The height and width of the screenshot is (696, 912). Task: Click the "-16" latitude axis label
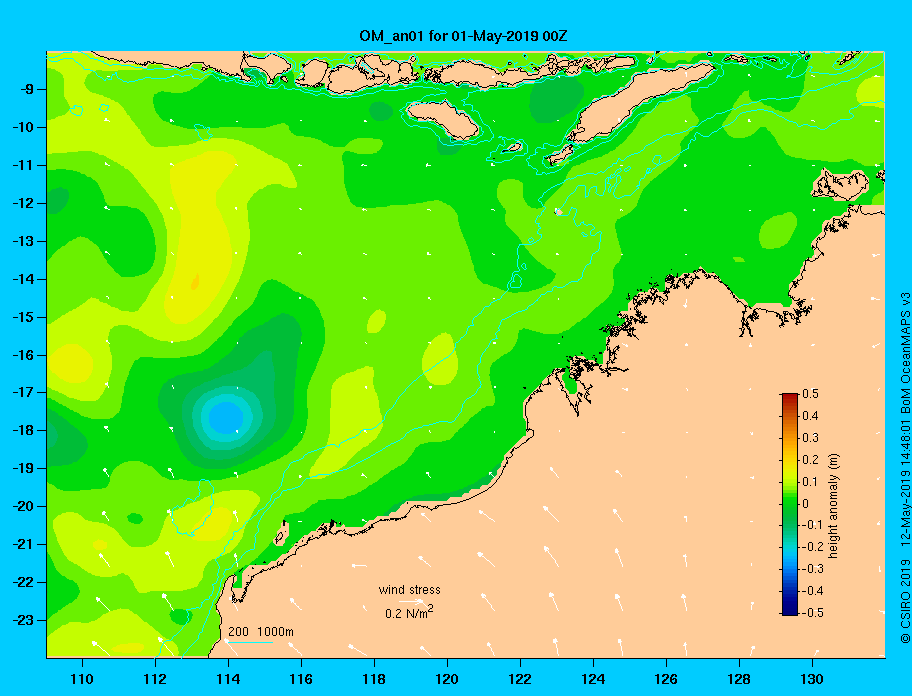coord(24,355)
